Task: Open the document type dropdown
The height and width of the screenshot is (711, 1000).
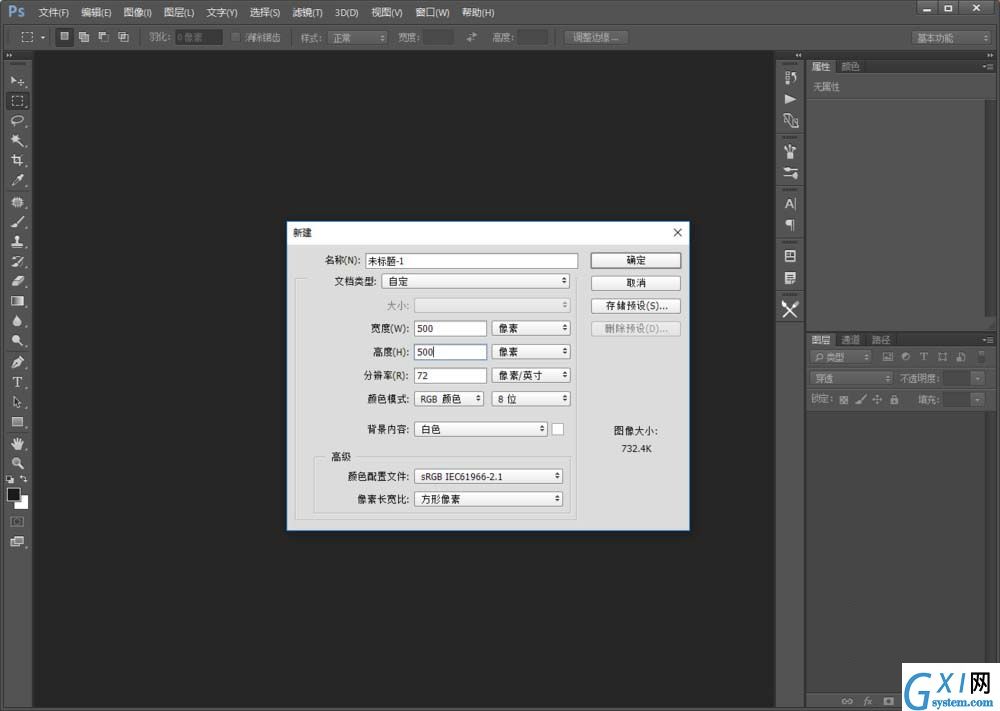Action: coord(476,281)
